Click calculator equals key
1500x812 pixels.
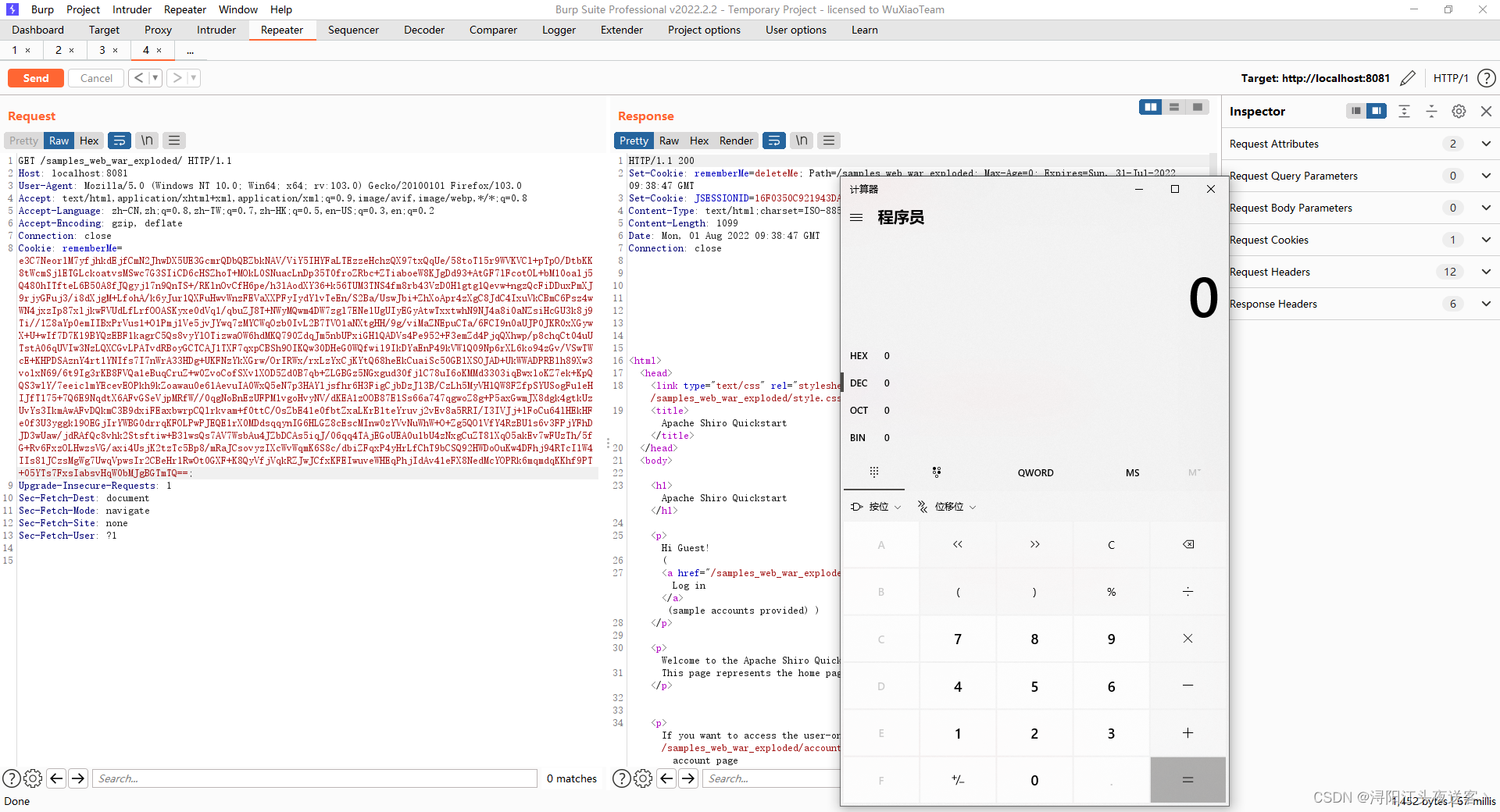point(1188,780)
